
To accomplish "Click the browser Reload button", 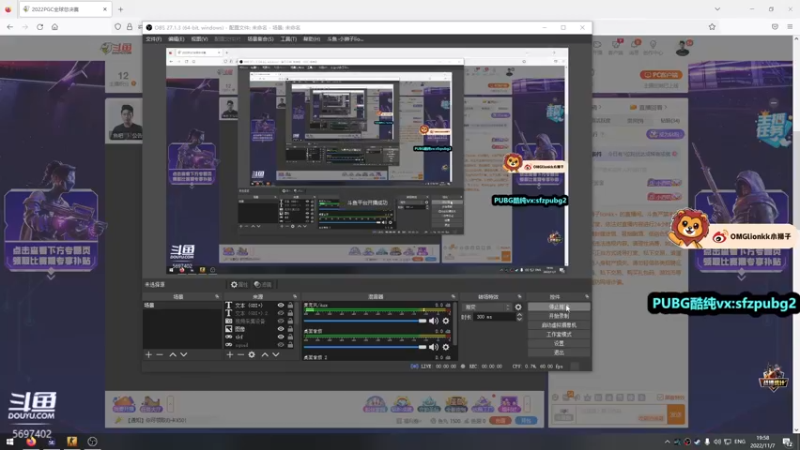I will pos(40,27).
